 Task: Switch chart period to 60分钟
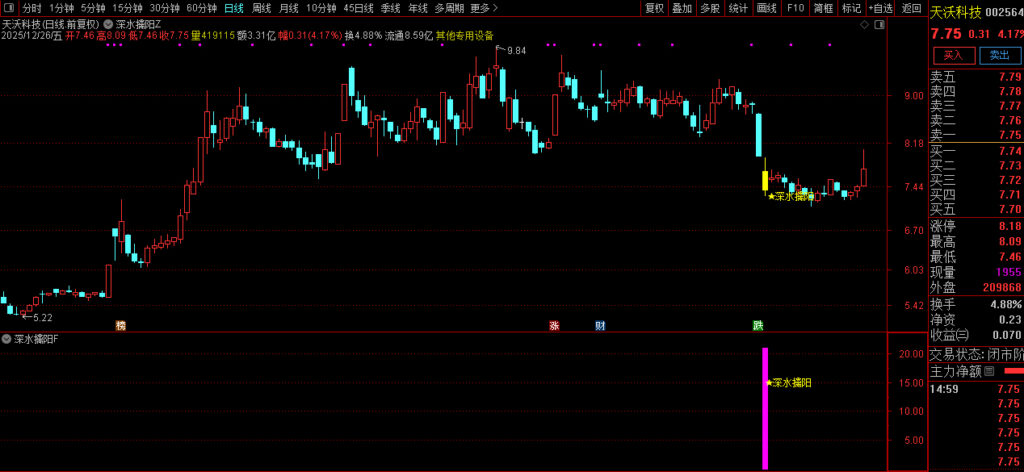click(x=203, y=7)
